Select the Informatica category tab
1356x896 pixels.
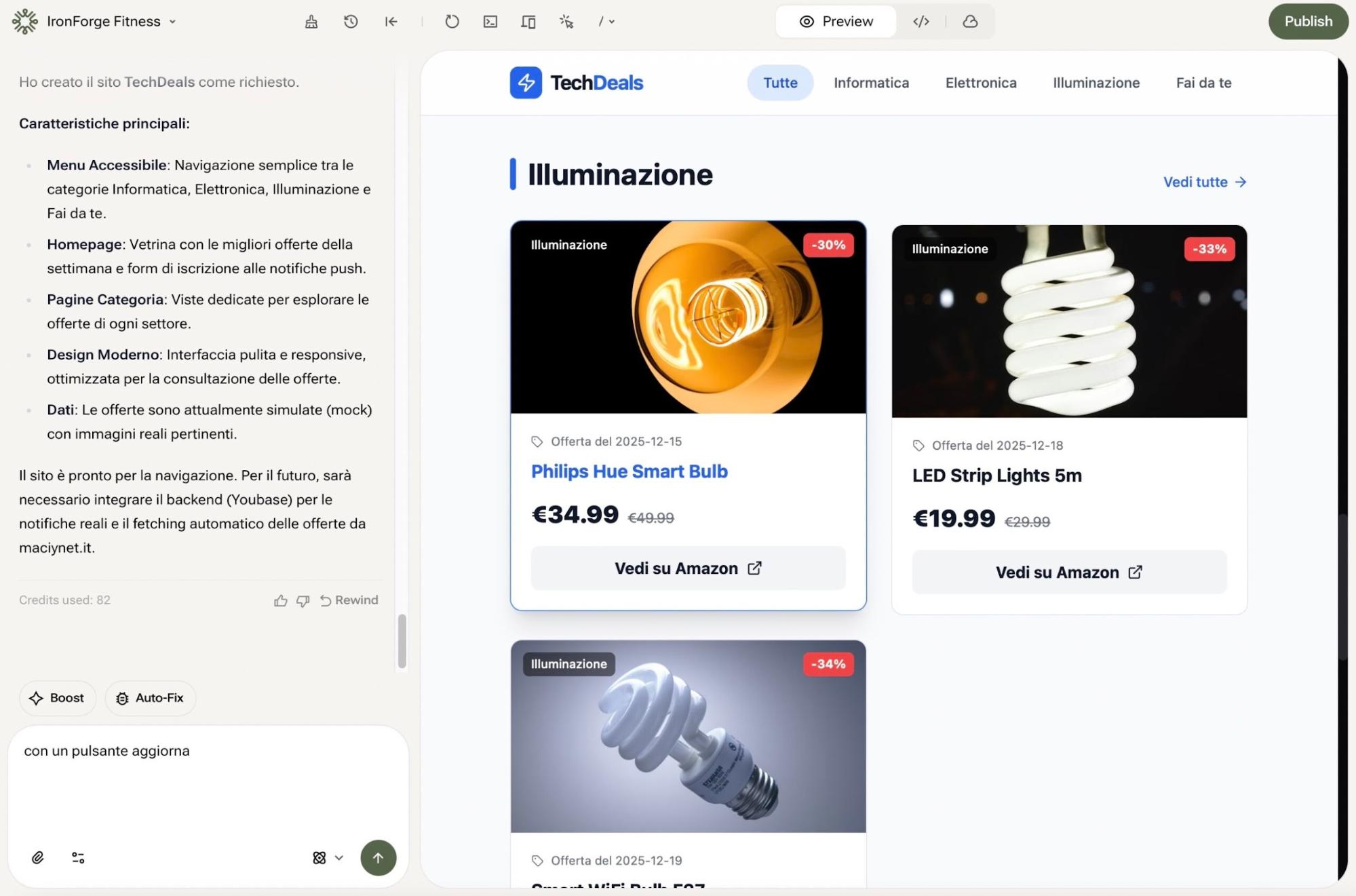[871, 83]
